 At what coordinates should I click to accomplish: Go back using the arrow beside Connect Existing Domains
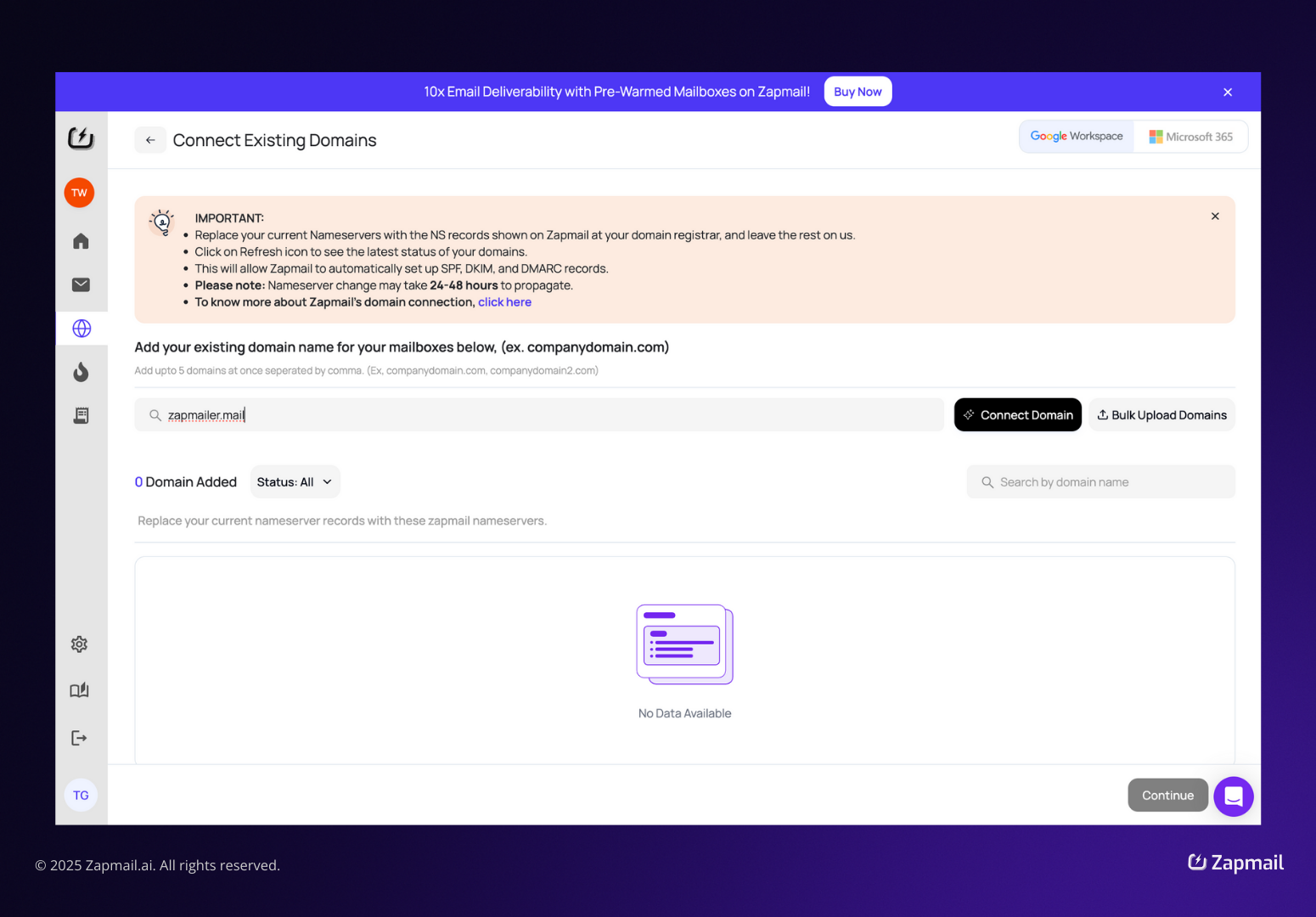point(150,140)
